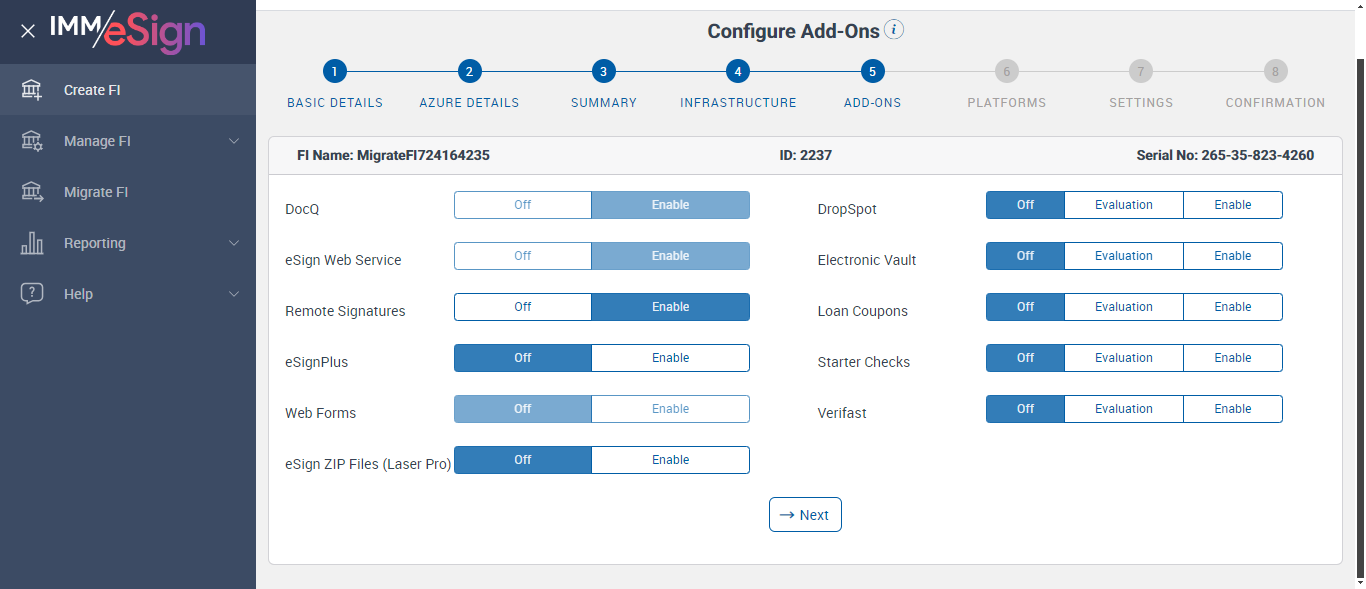Image resolution: width=1366 pixels, height=589 pixels.
Task: Click the Create FI bank icon
Action: click(32, 90)
